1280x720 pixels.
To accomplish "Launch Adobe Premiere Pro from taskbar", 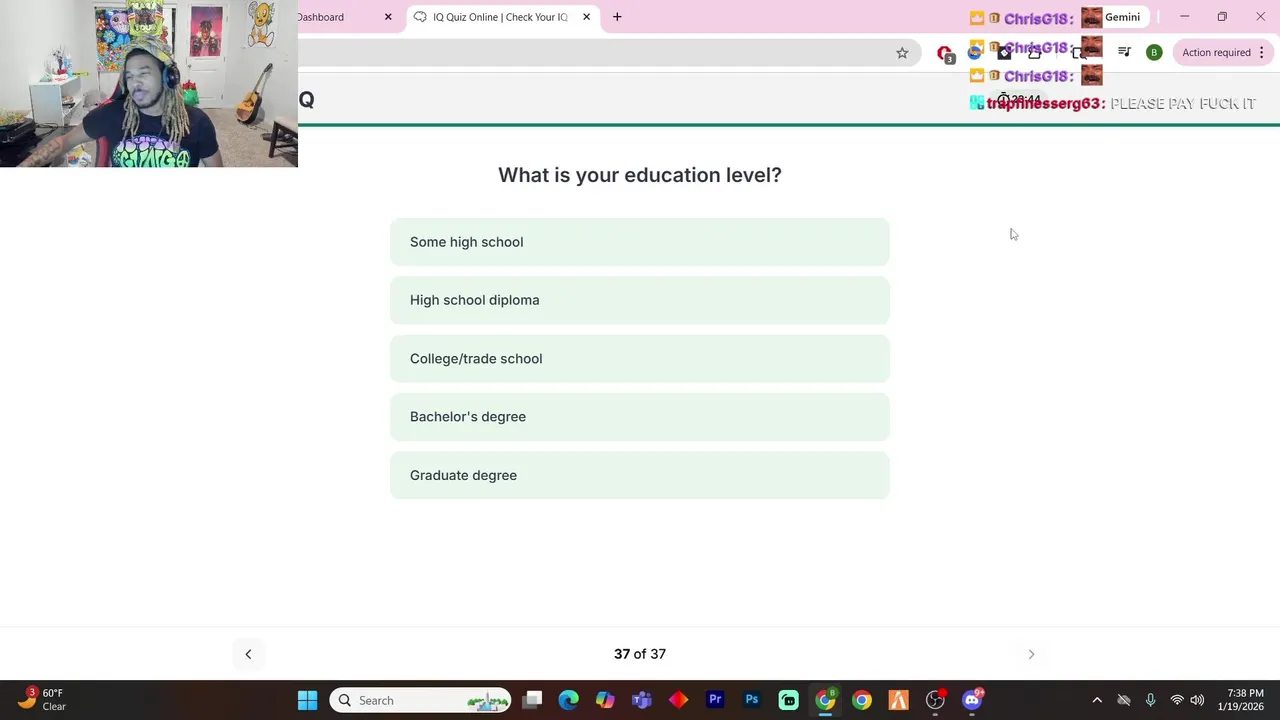I will [715, 700].
